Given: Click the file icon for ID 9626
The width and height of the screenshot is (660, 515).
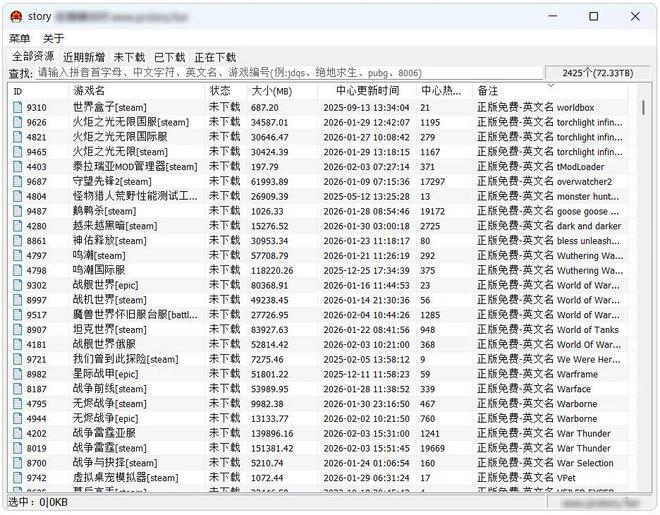Looking at the screenshot, I should tap(17, 122).
